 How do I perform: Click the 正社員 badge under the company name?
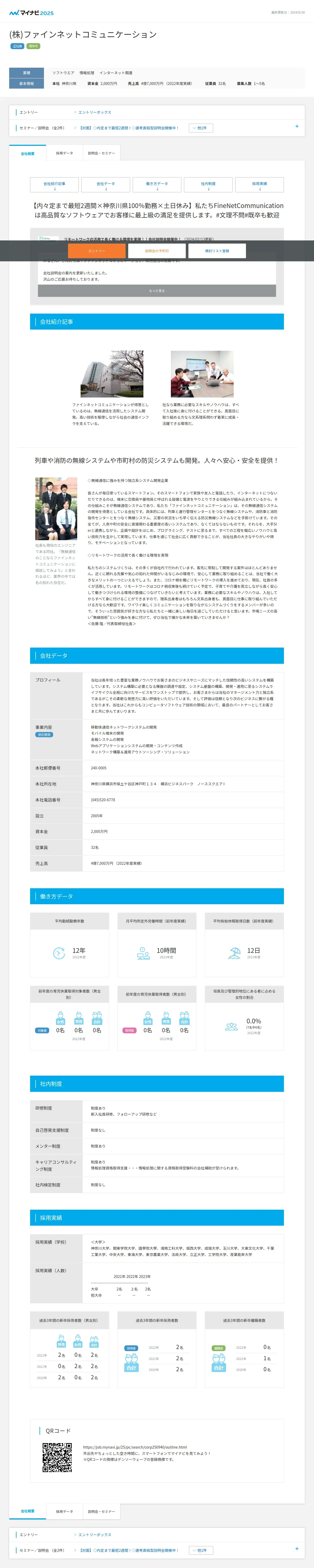point(17,46)
